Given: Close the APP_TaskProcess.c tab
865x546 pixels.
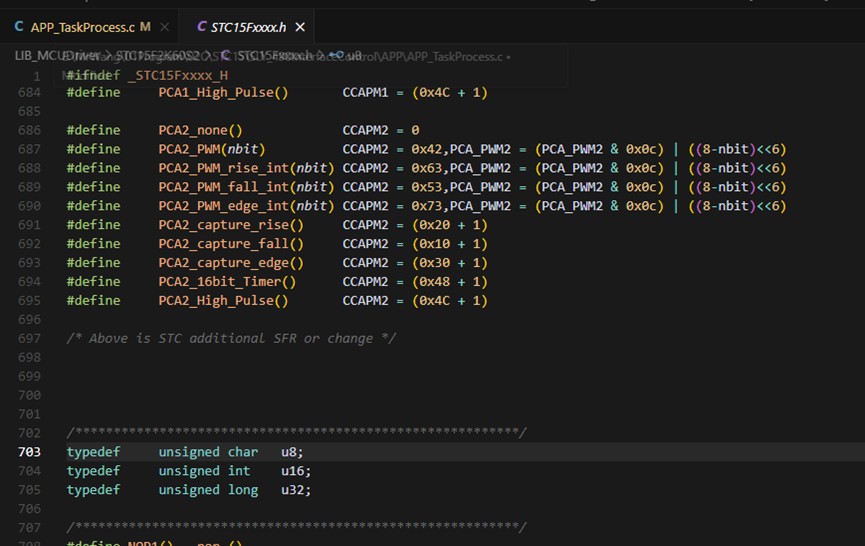Looking at the screenshot, I should coord(164,27).
